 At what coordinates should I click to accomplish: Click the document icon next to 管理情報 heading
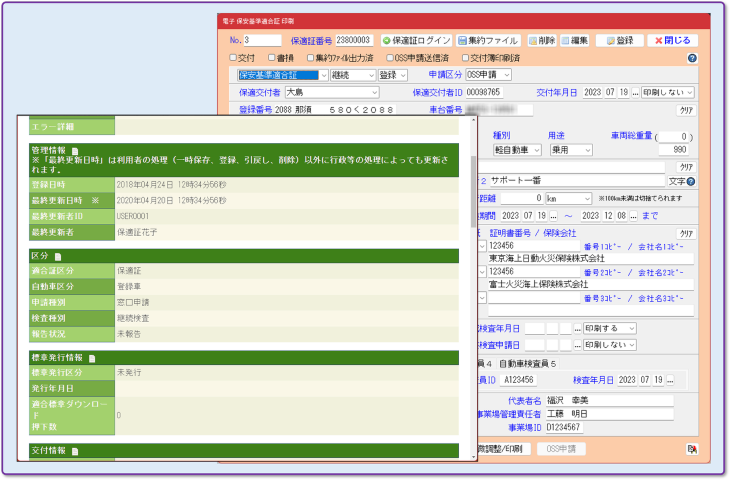point(75,151)
